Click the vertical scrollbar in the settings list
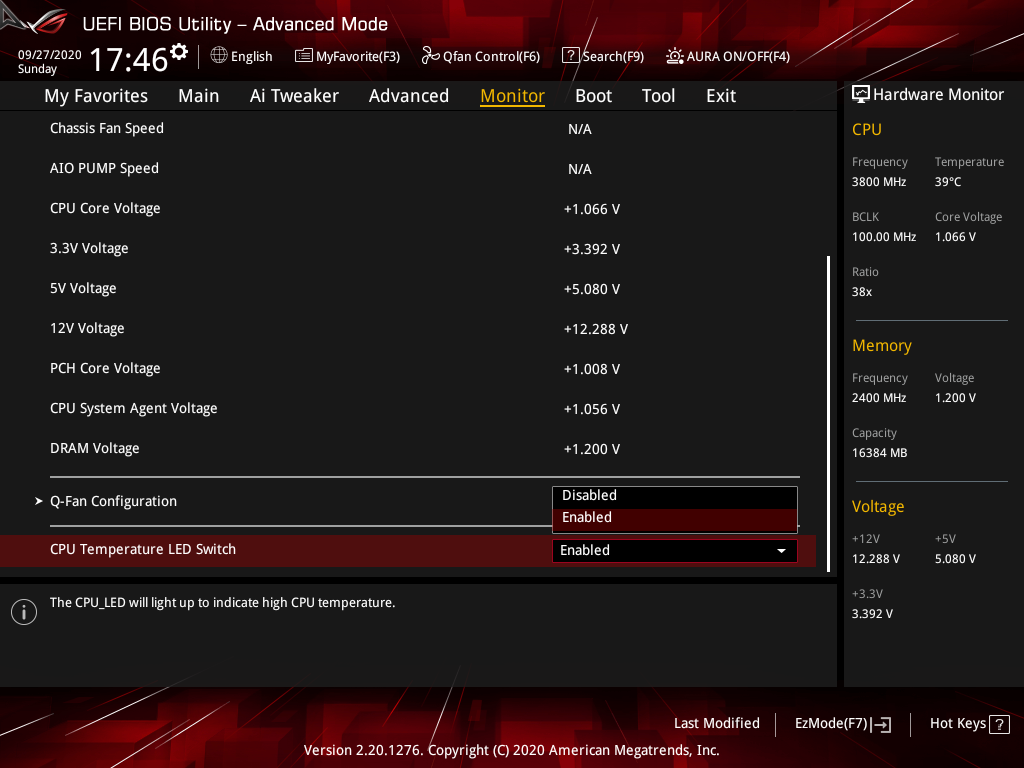 click(829, 413)
